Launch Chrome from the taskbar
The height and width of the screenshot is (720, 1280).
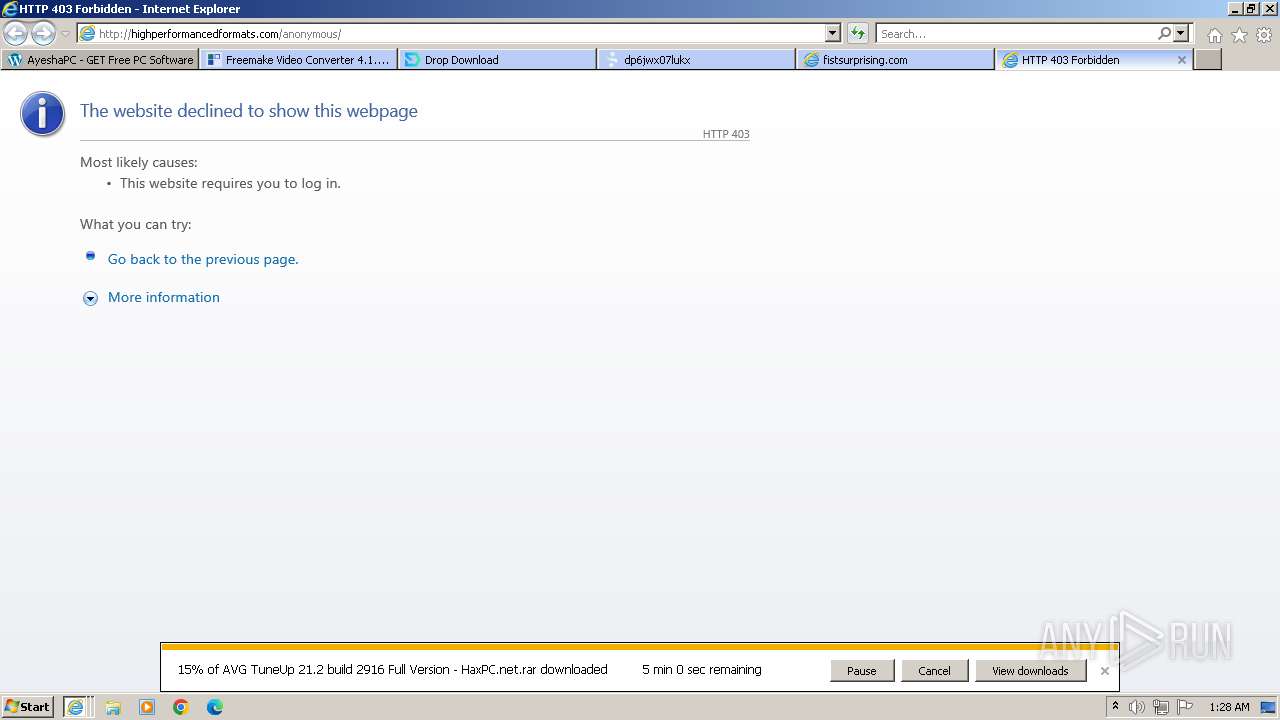pos(181,707)
